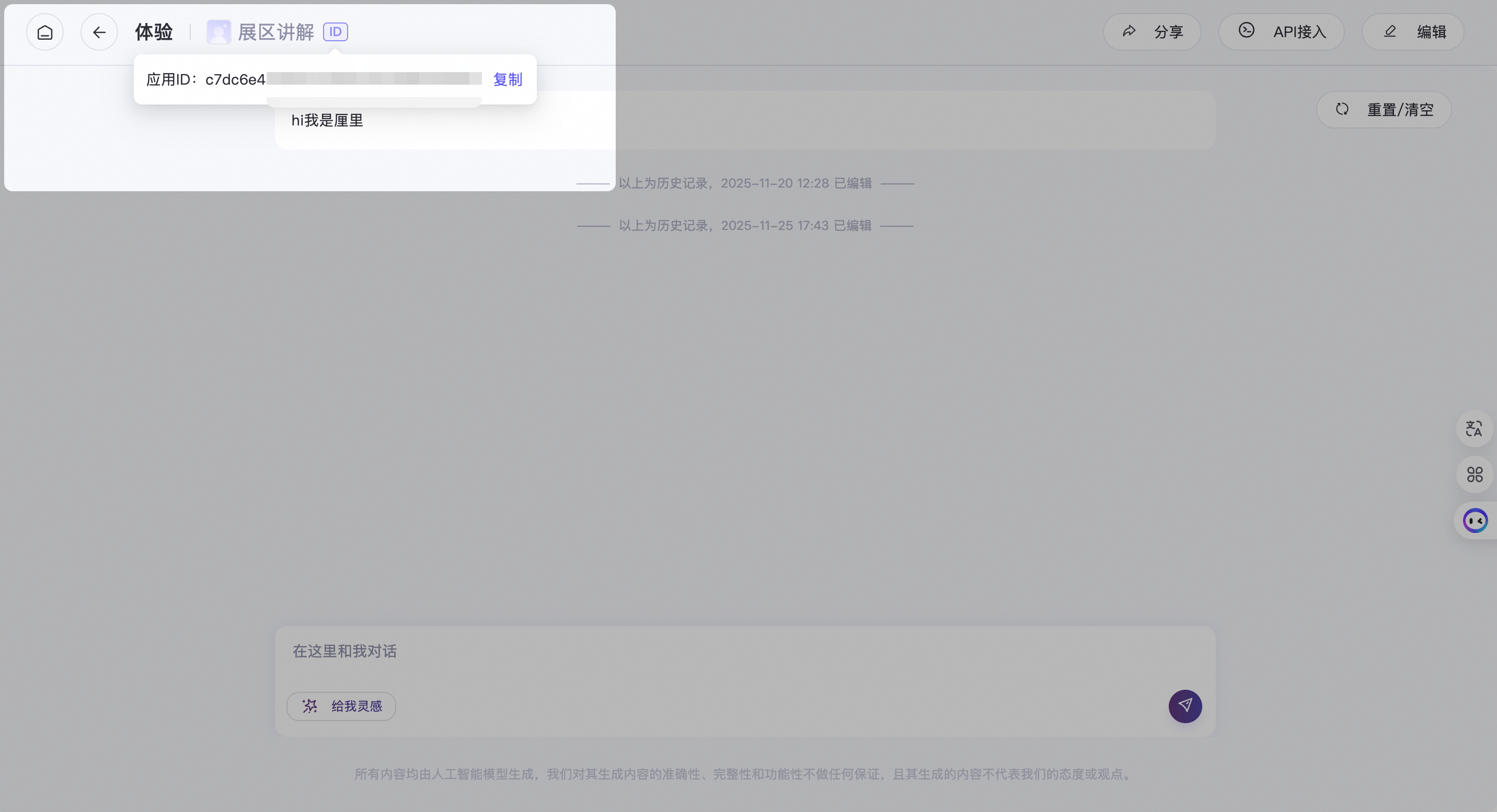Click the back arrow button
1497x812 pixels.
coord(99,32)
